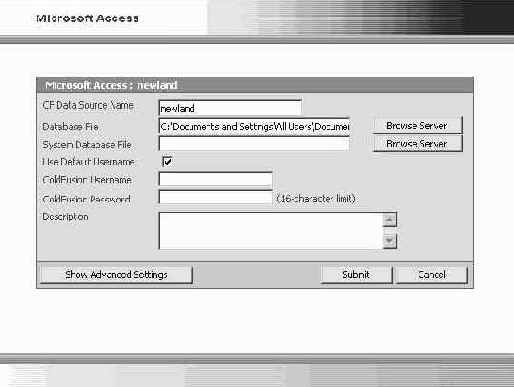
Task: Click the 'System Database File' label
Action: [87, 145]
